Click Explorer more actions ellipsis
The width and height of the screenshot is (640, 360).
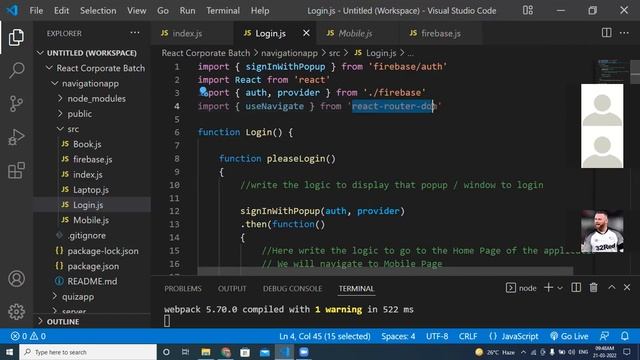coord(135,33)
